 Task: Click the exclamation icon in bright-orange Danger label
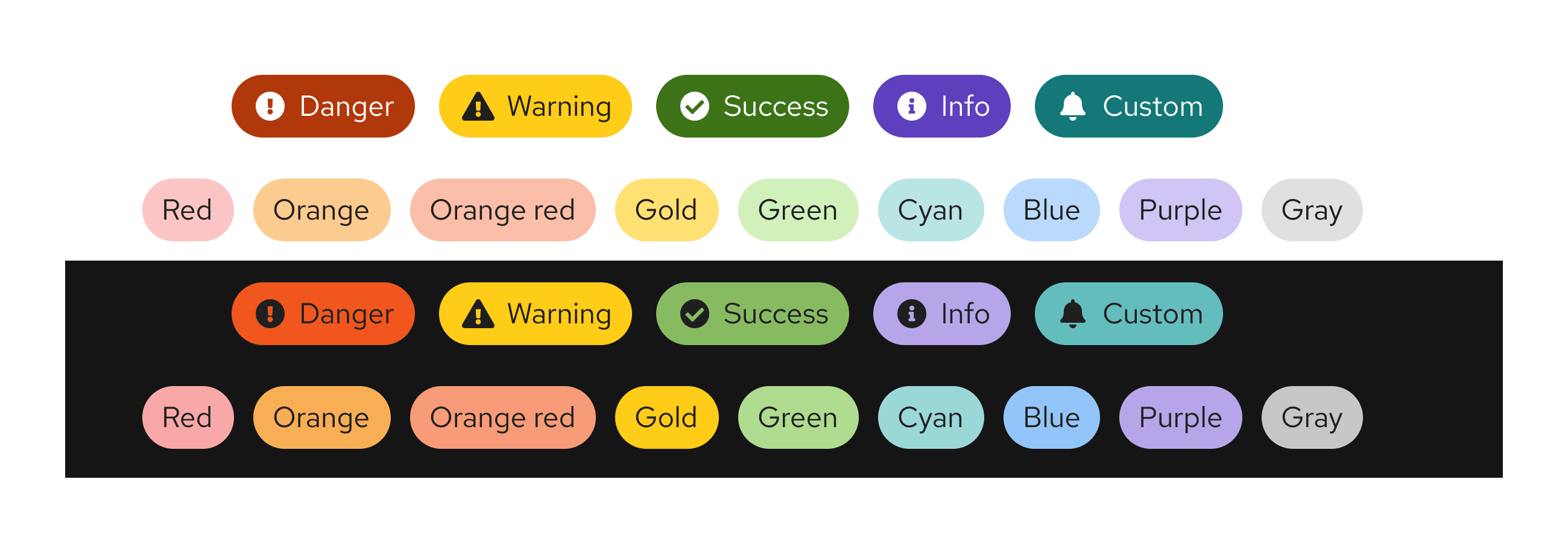pyautogui.click(x=270, y=314)
